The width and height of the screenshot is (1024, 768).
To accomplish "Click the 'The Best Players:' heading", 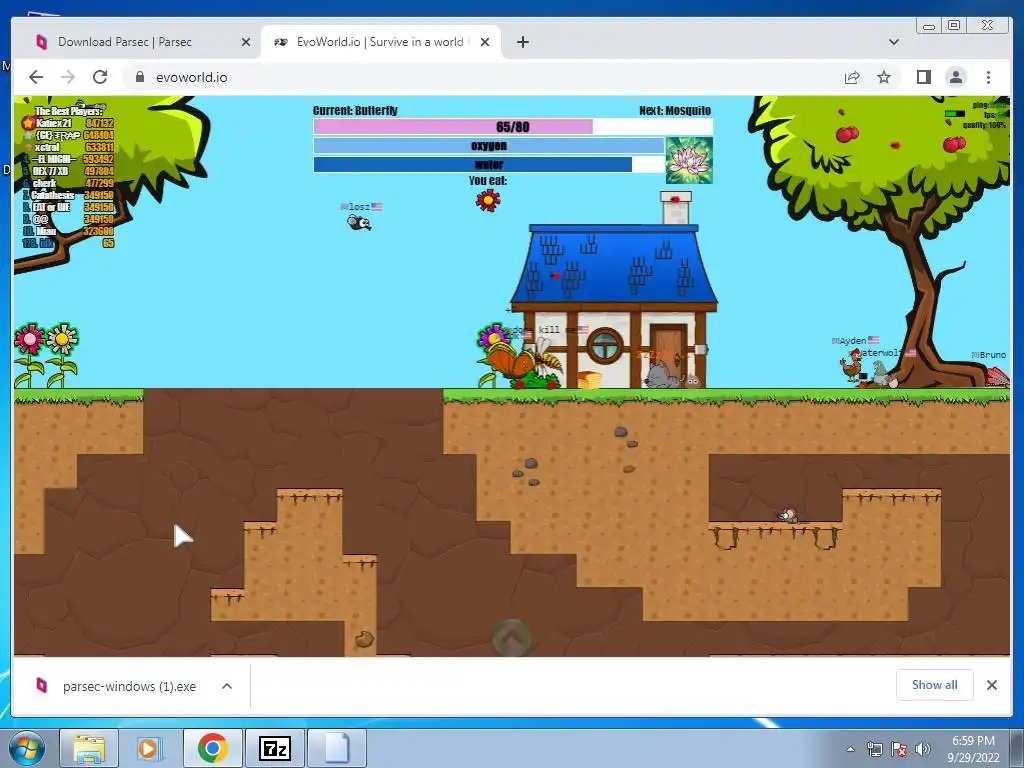I will coord(69,111).
